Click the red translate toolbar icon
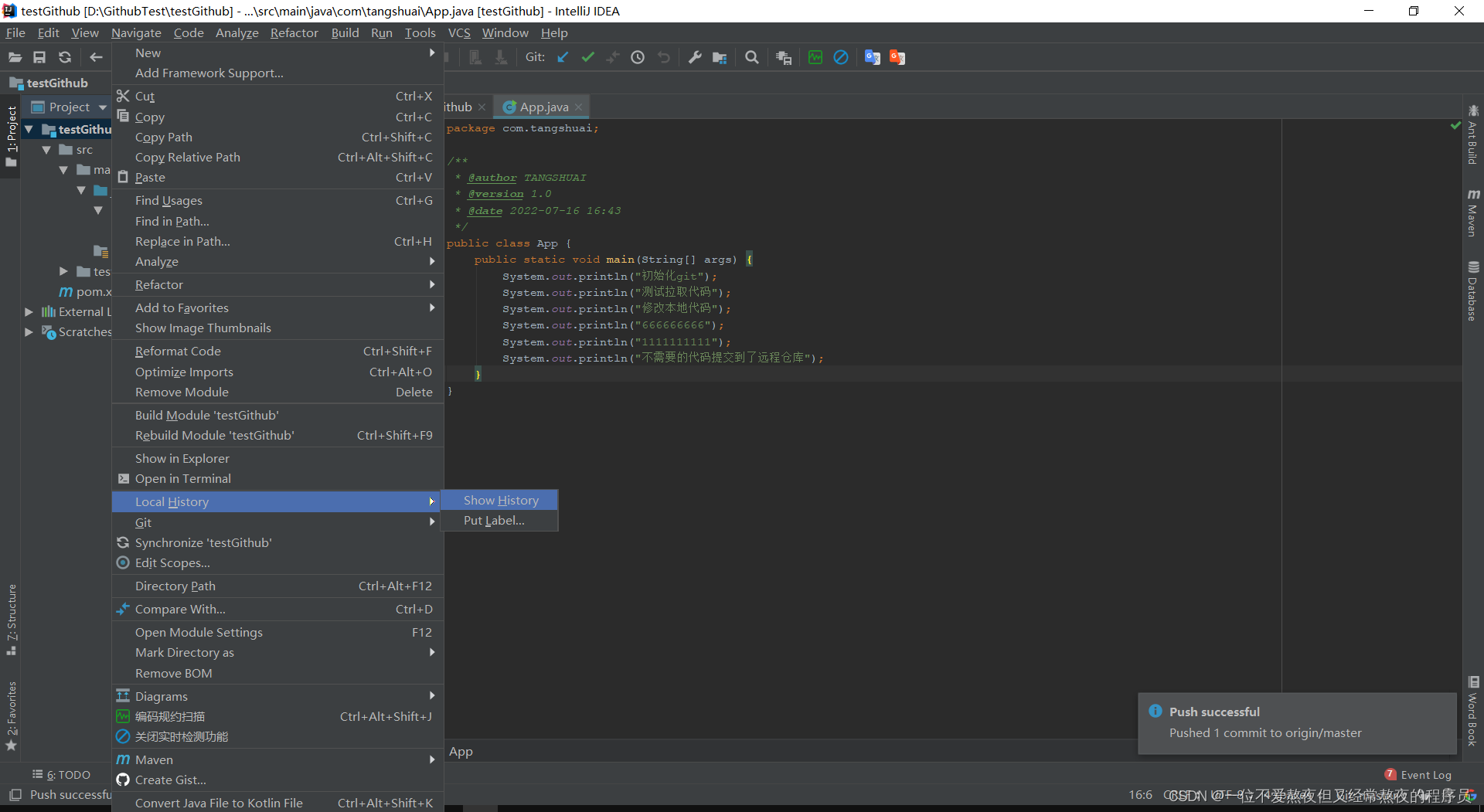 (897, 57)
